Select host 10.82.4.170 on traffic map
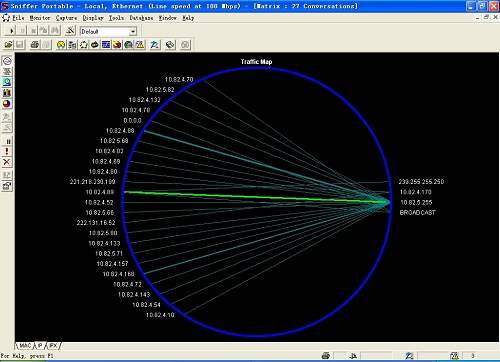The height and width of the screenshot is (362, 500). click(415, 192)
